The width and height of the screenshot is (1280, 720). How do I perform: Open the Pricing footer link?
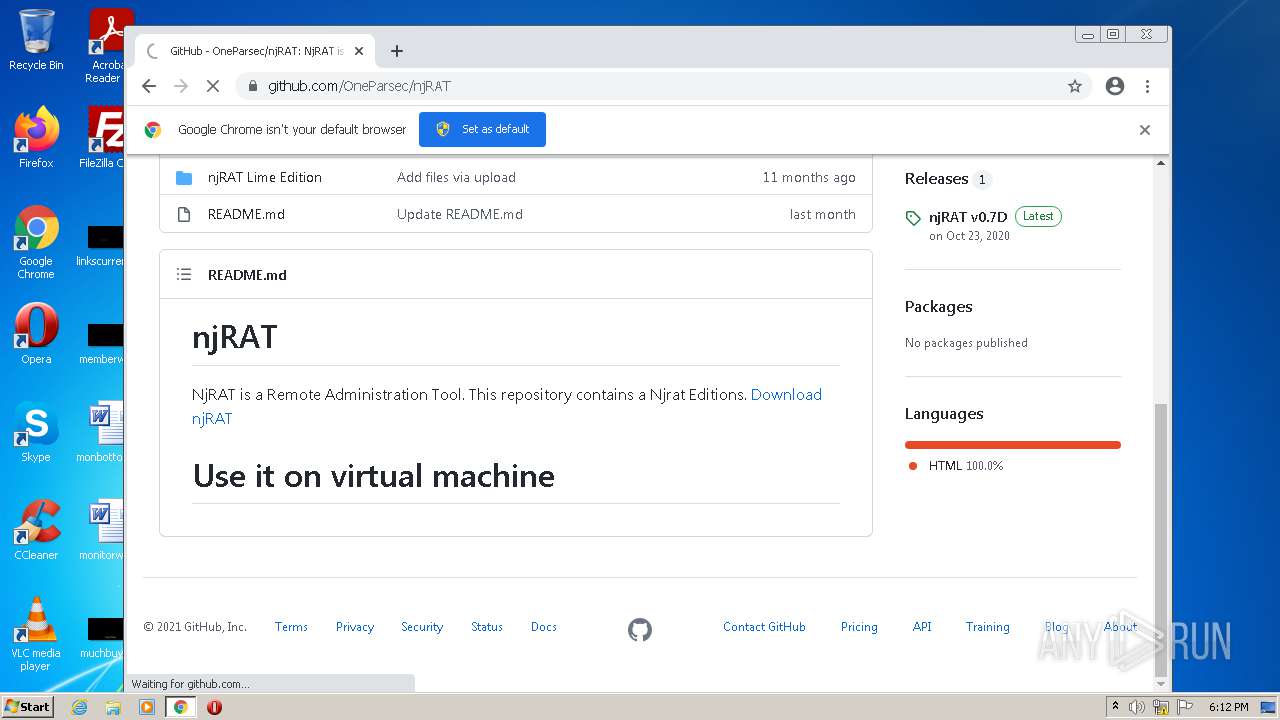point(859,627)
